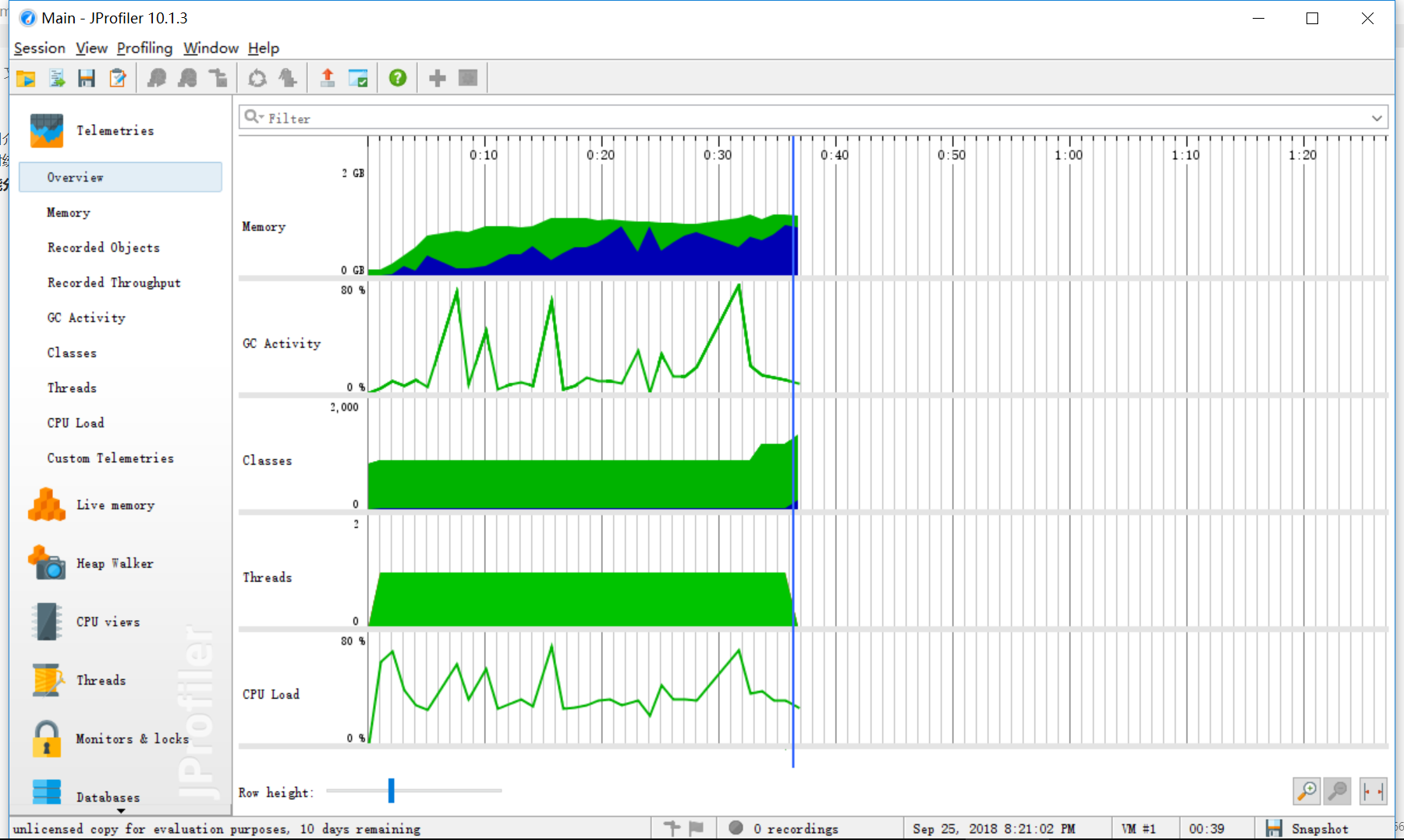Open the filter search options magnifier
Image resolution: width=1404 pixels, height=840 pixels.
coord(253,117)
